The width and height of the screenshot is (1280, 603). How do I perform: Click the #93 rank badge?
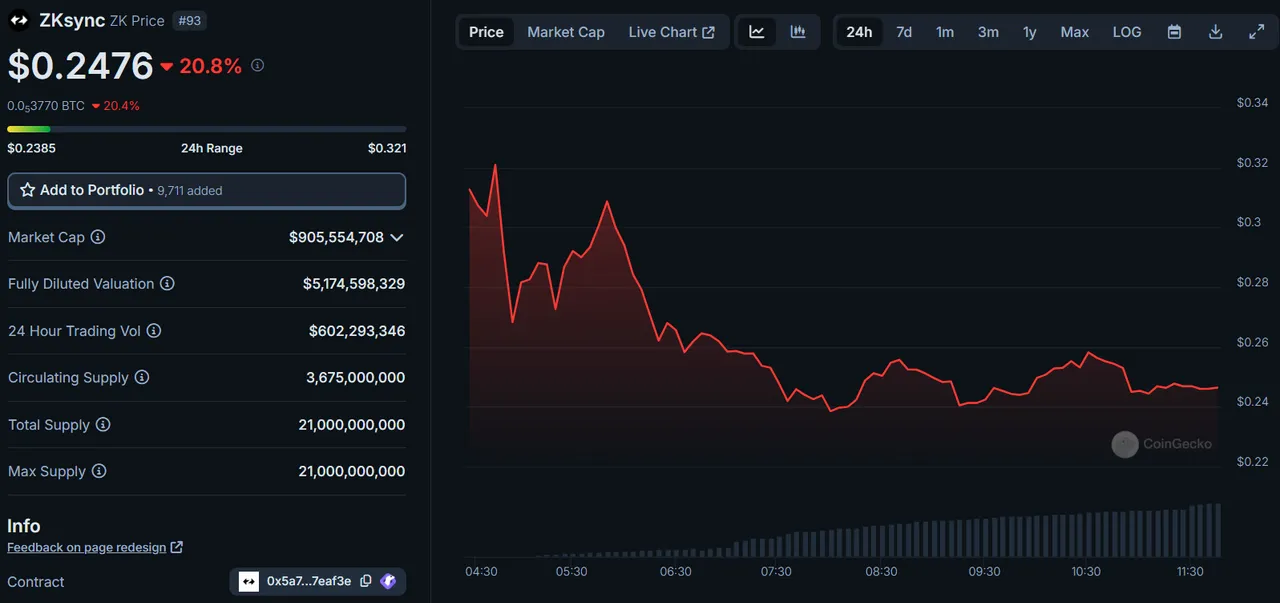(x=189, y=20)
